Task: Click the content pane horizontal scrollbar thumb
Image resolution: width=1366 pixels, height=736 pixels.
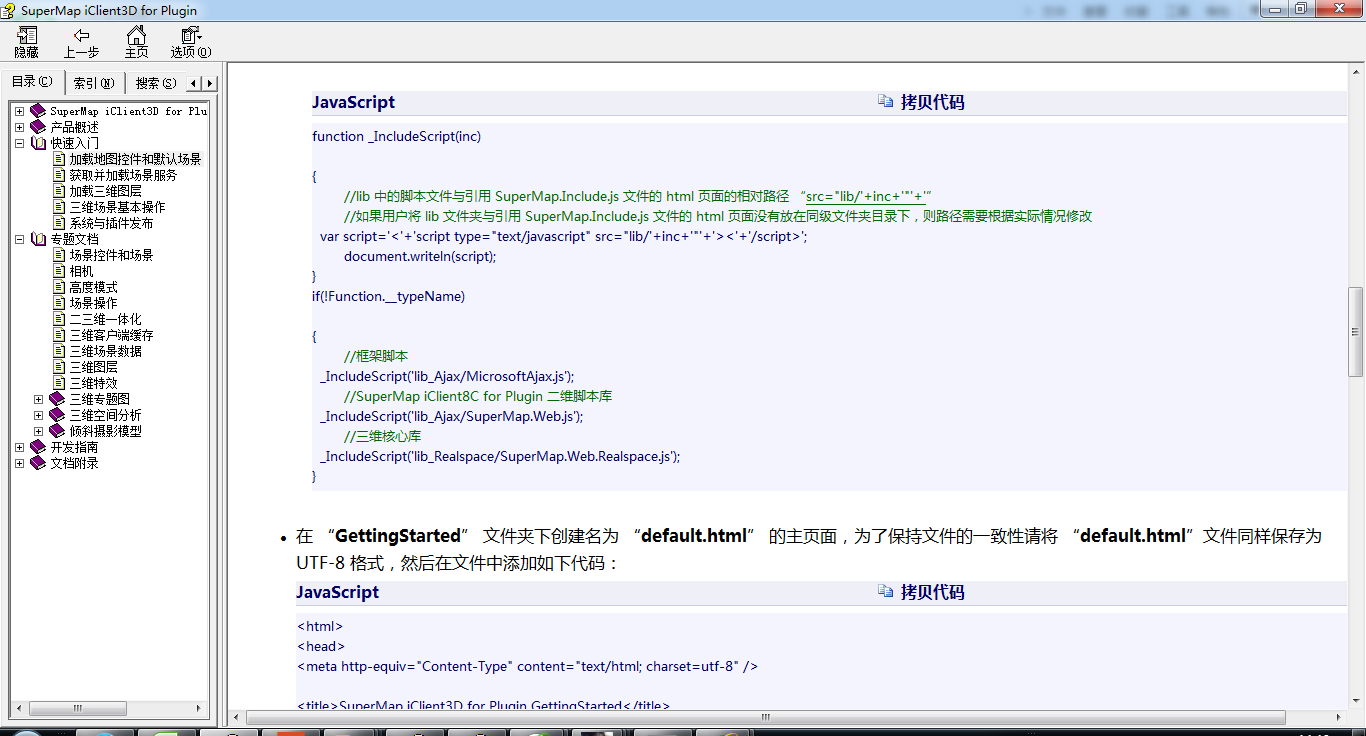Action: [767, 717]
